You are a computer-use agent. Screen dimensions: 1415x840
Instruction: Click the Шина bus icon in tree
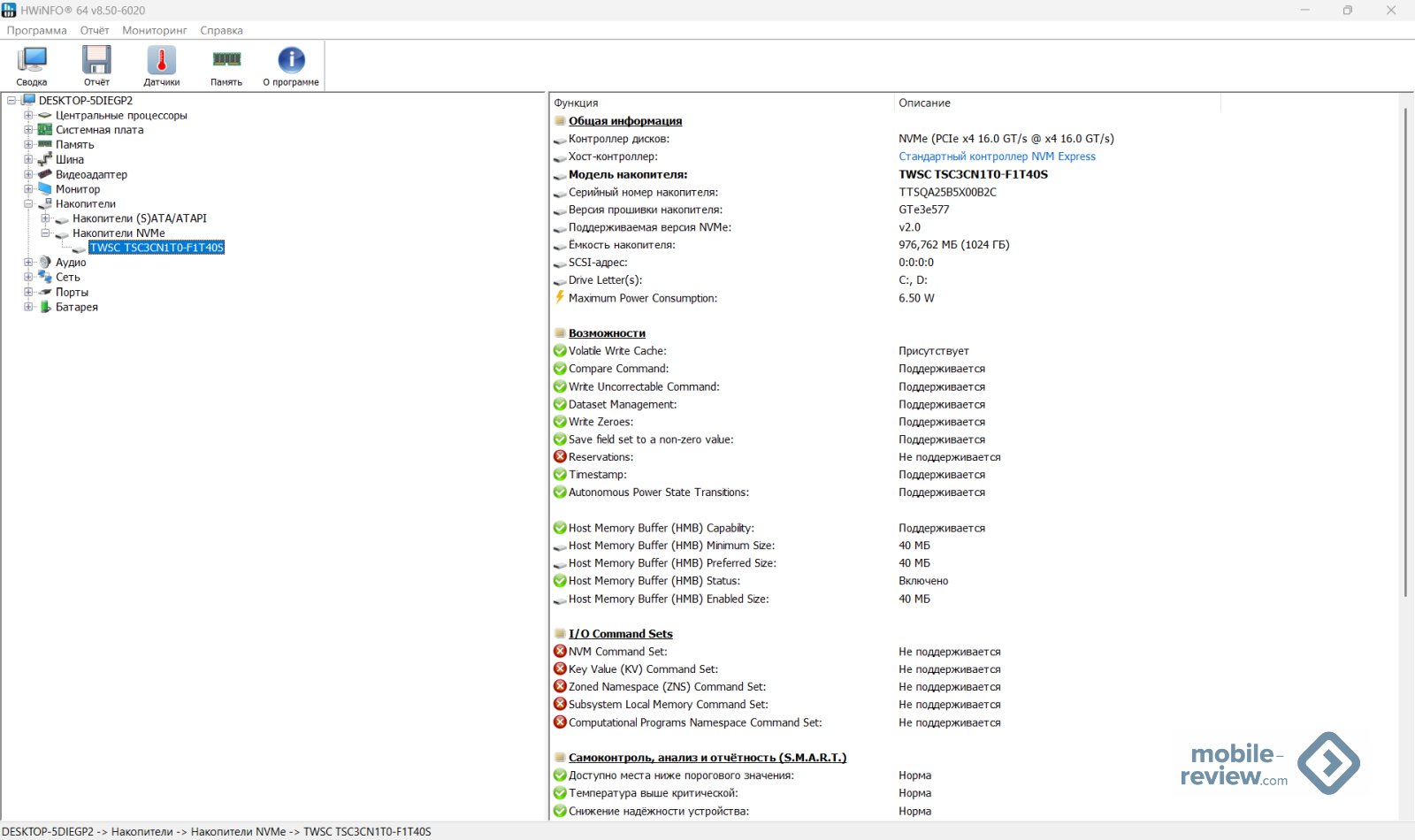(45, 159)
